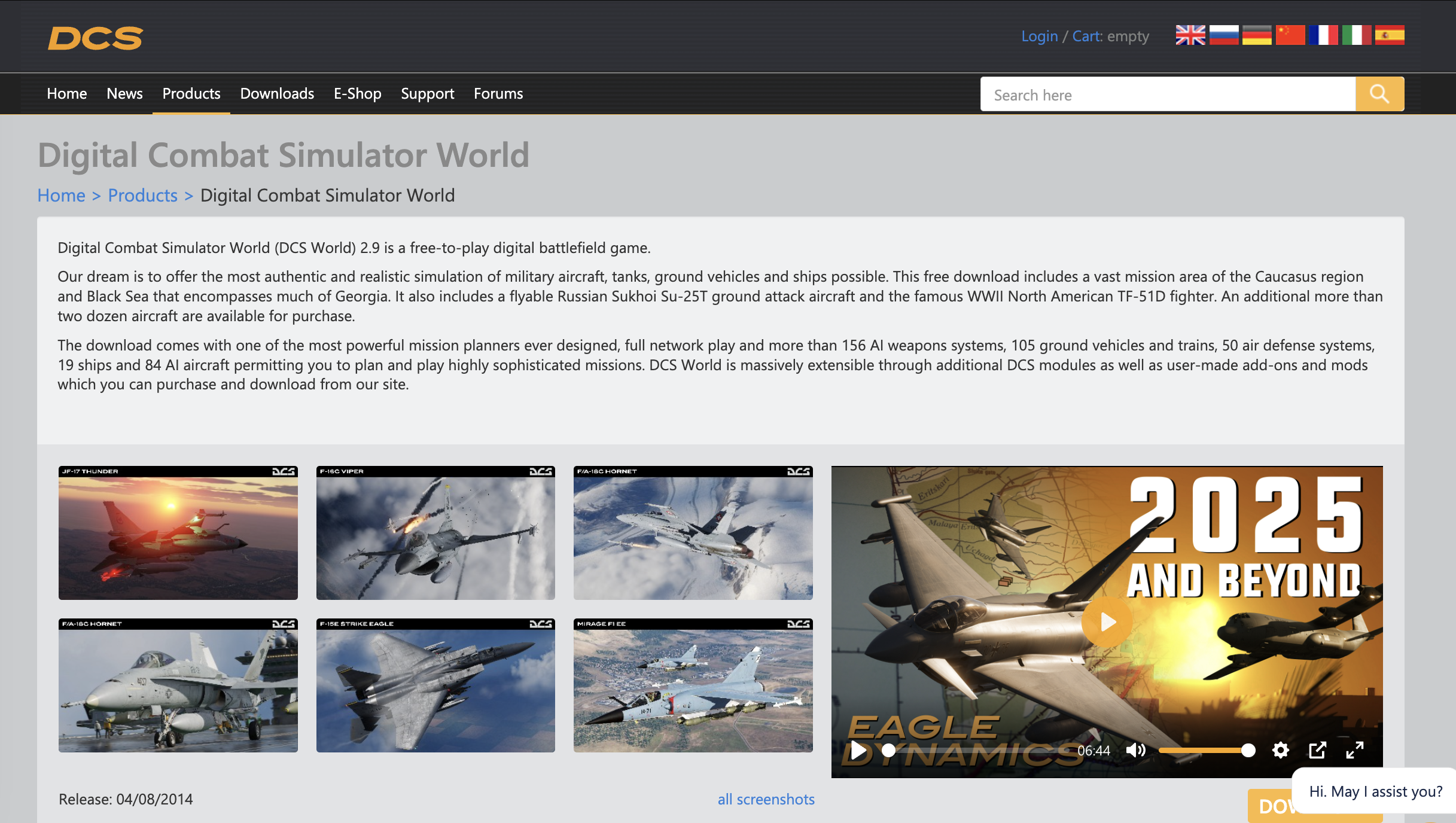Open the video in a new window icon
The height and width of the screenshot is (823, 1456).
tap(1317, 751)
